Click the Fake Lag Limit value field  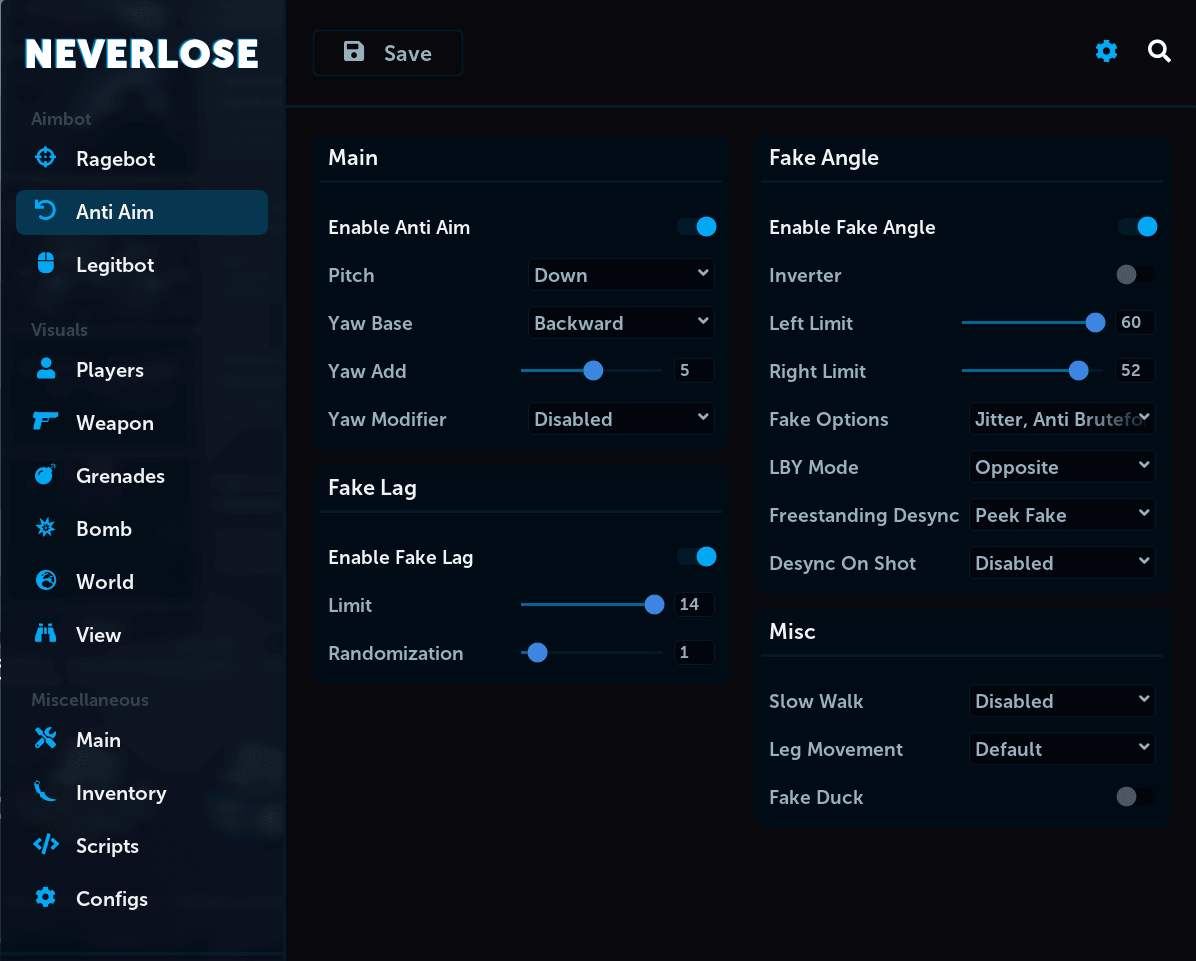coord(694,605)
